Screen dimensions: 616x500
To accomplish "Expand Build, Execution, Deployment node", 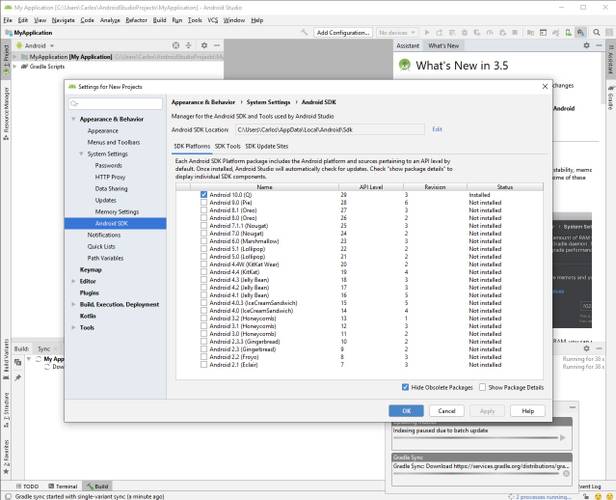I will pyautogui.click(x=73, y=304).
